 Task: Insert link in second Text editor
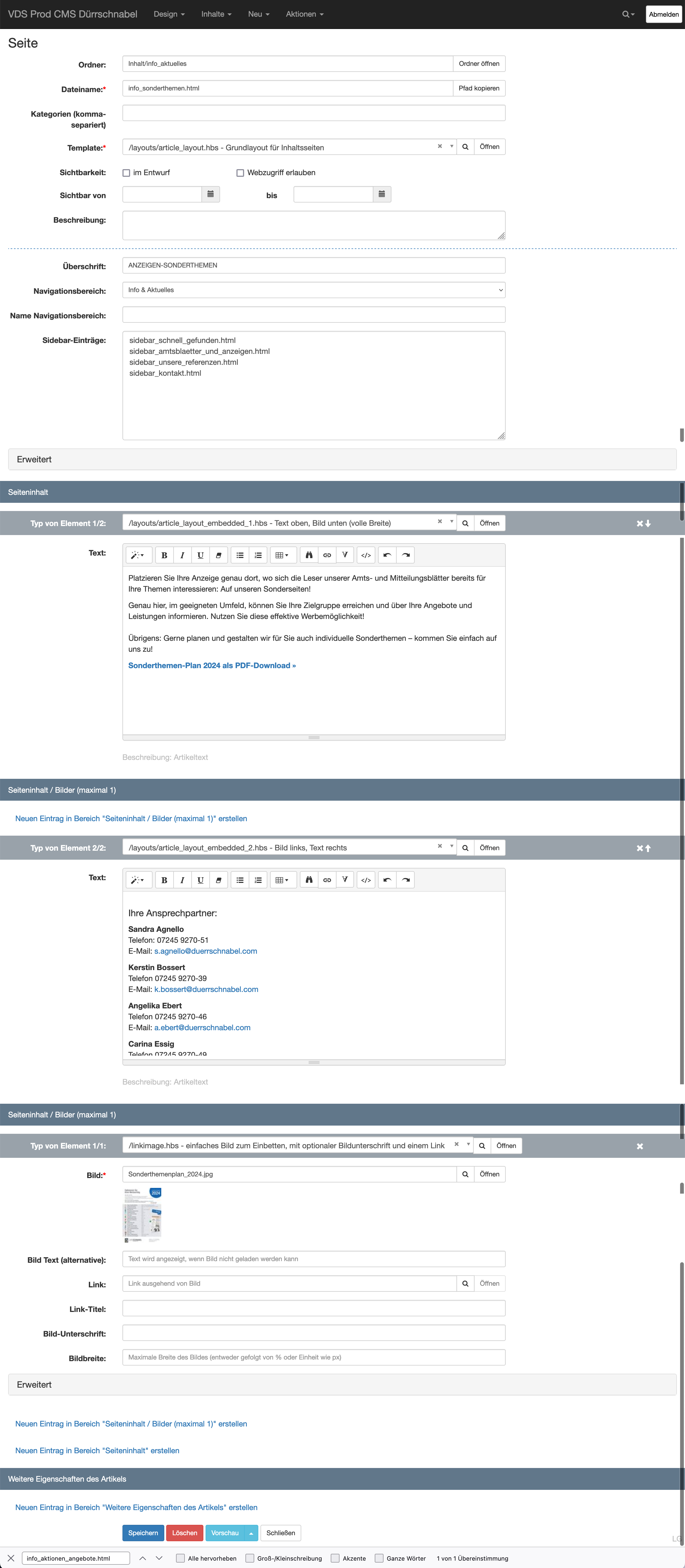click(x=327, y=880)
